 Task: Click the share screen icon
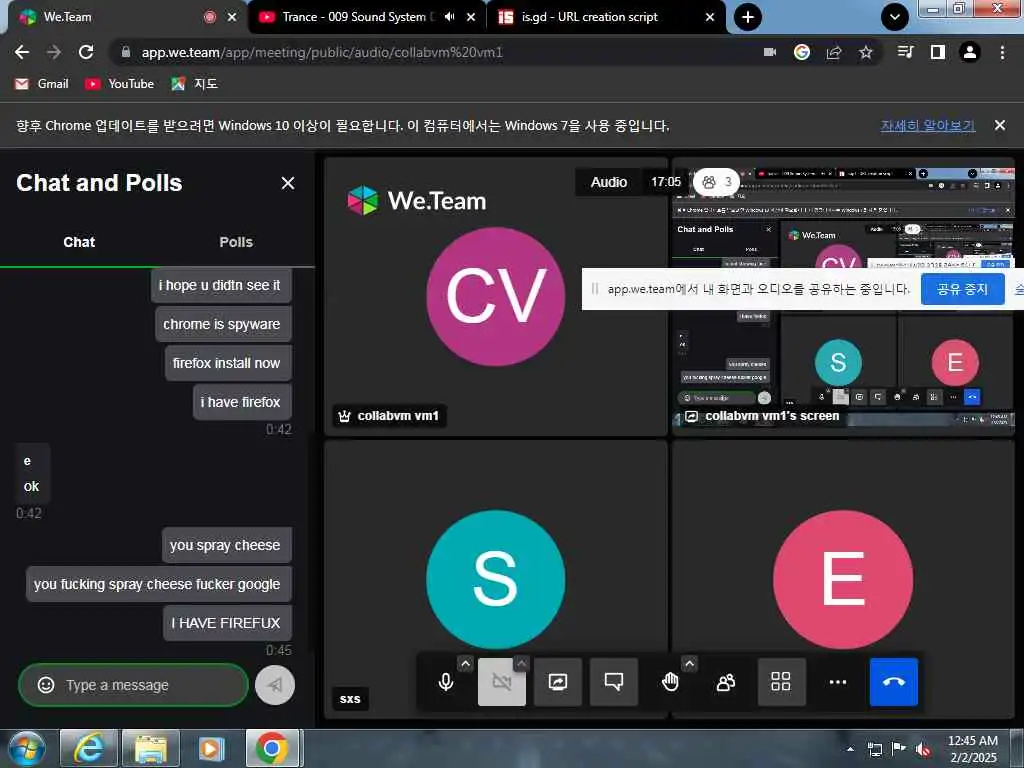558,682
